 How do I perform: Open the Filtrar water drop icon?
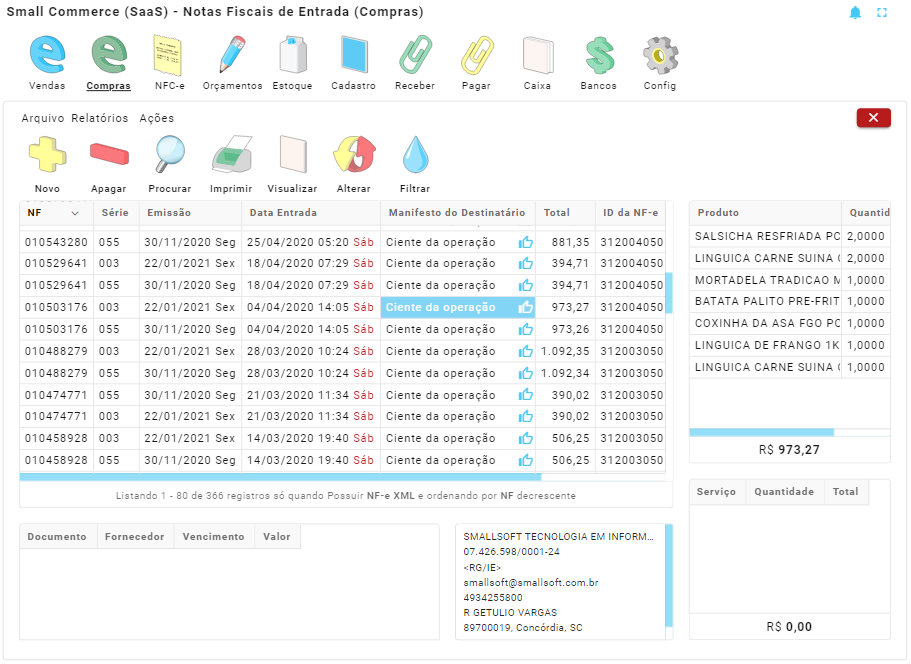(x=415, y=157)
